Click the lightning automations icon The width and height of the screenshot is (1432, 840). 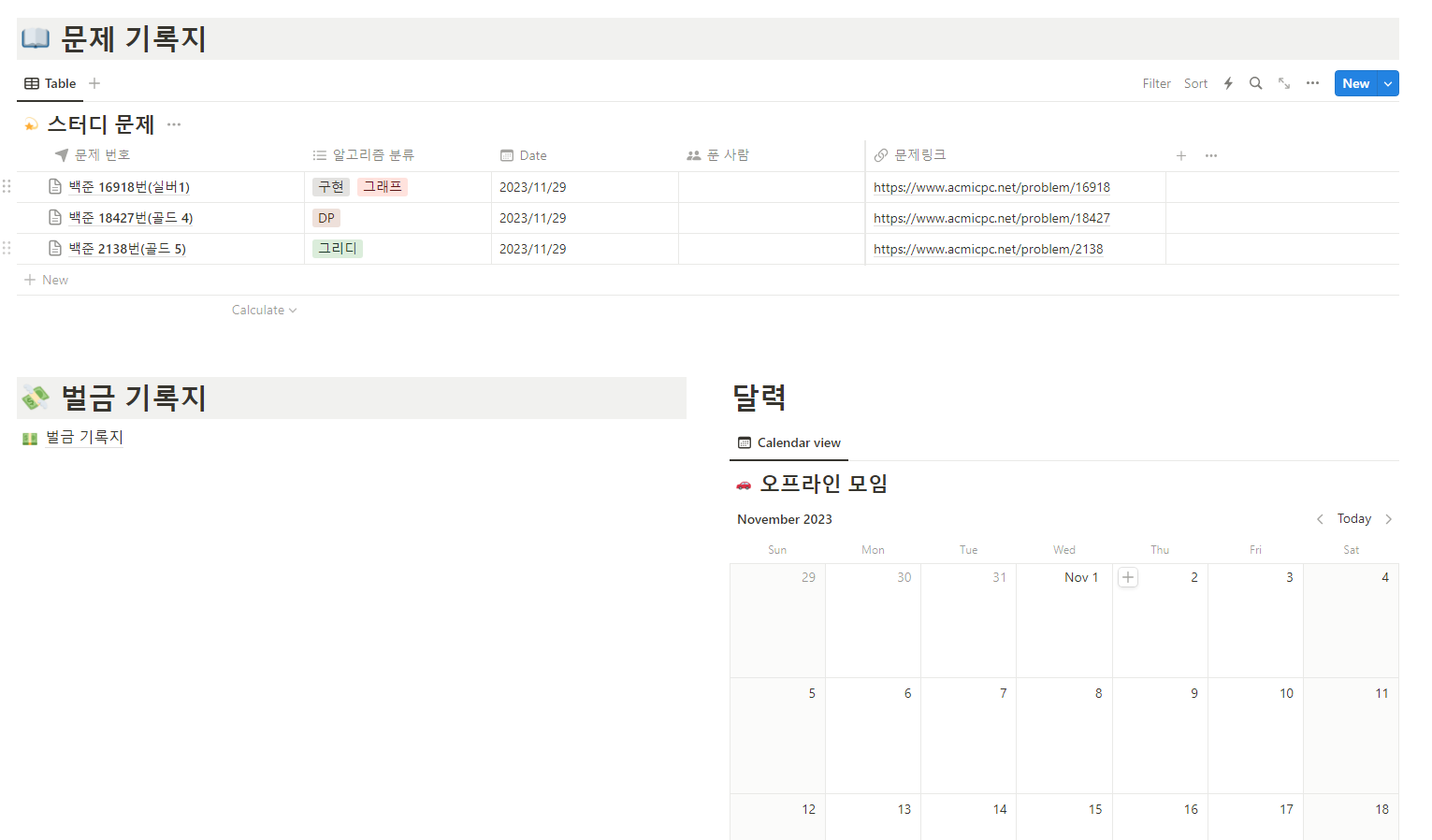click(x=1228, y=83)
